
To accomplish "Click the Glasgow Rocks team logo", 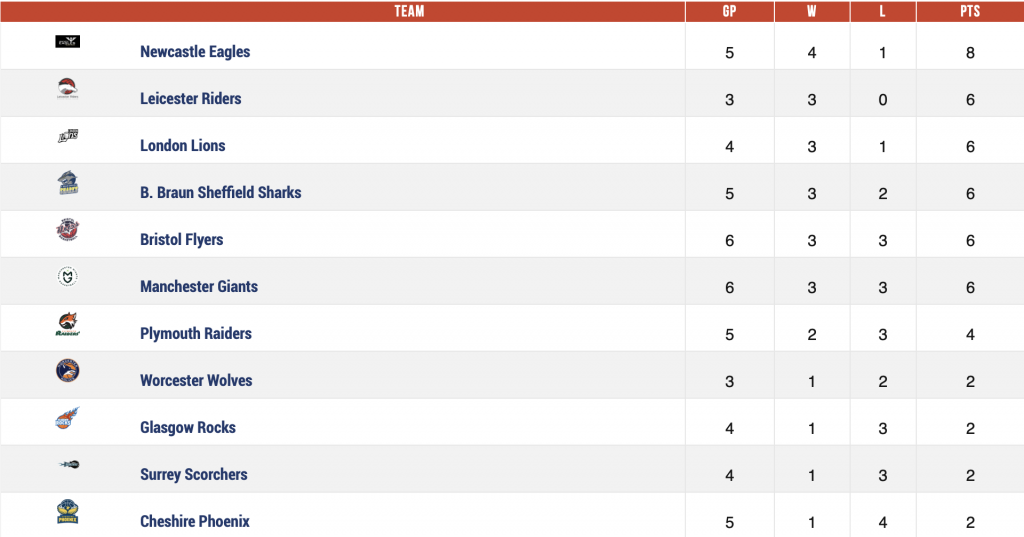I will tap(67, 418).
